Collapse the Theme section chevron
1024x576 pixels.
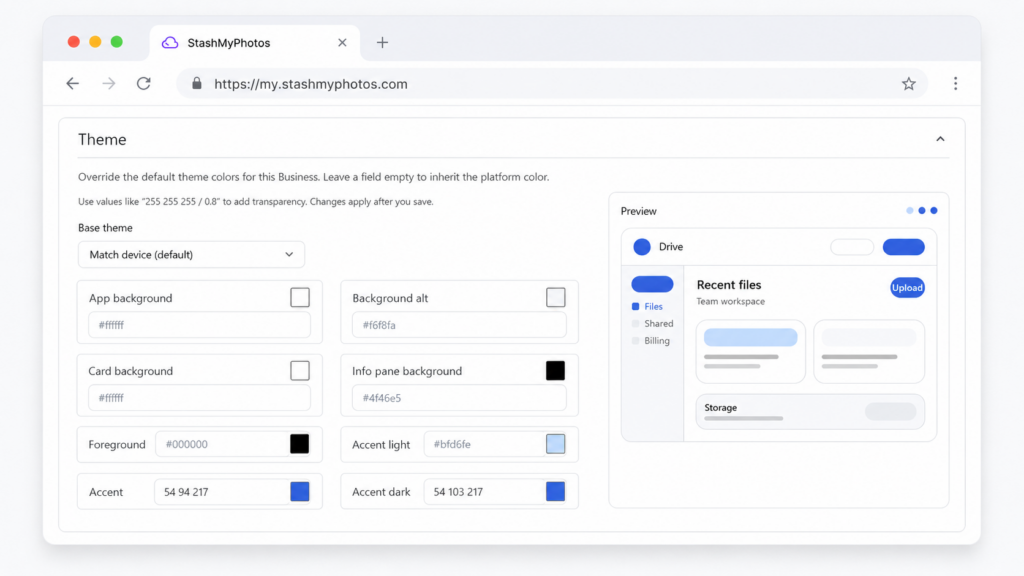(940, 139)
